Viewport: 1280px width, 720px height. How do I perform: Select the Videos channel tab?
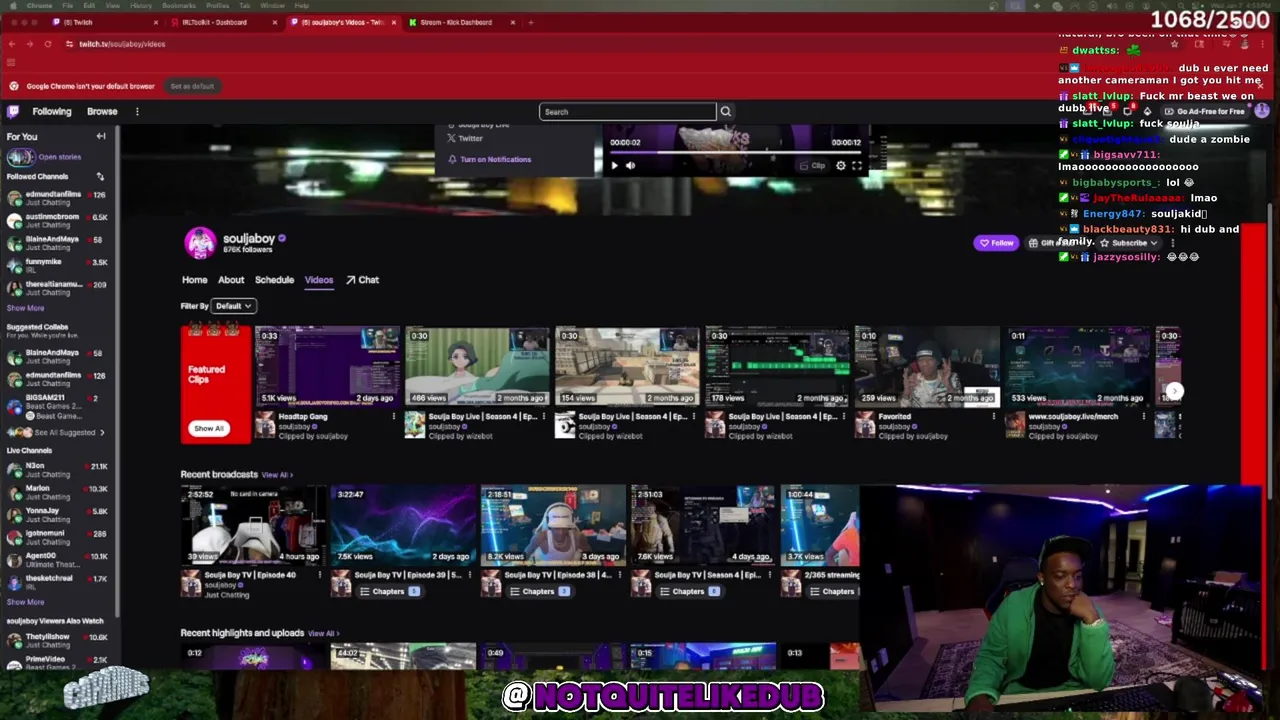(x=319, y=280)
